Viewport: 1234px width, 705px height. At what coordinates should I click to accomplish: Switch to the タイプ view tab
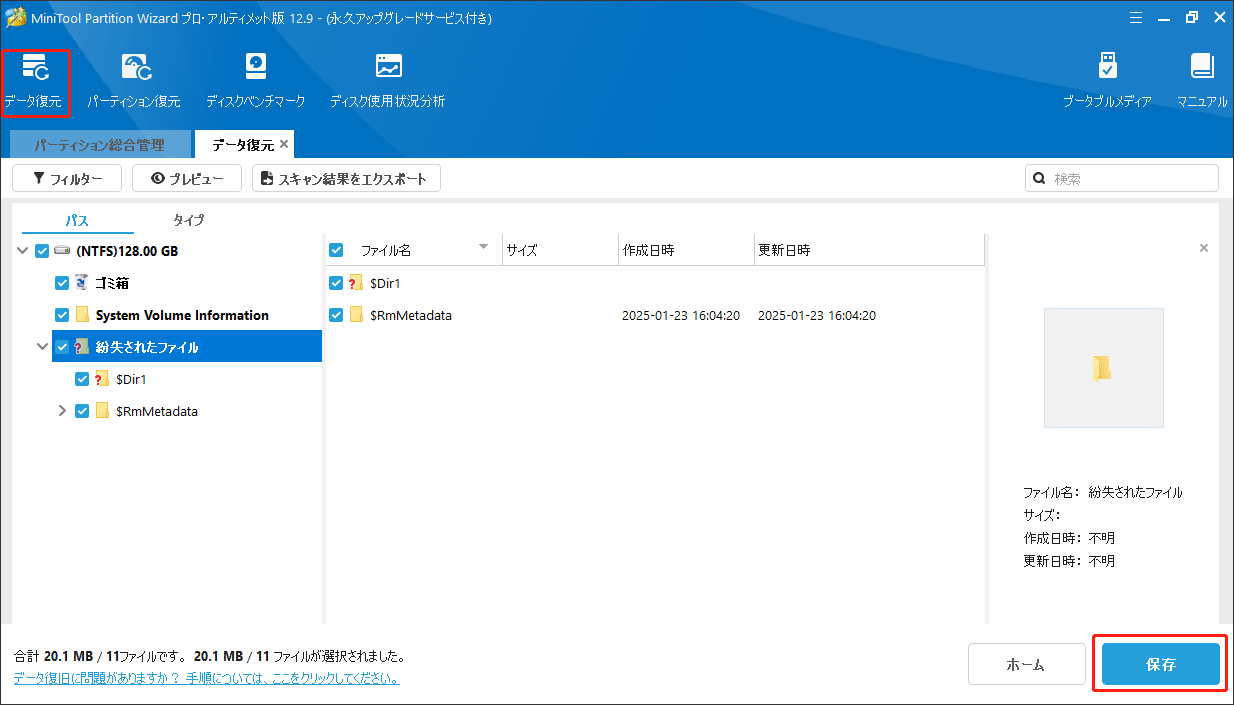(x=188, y=219)
